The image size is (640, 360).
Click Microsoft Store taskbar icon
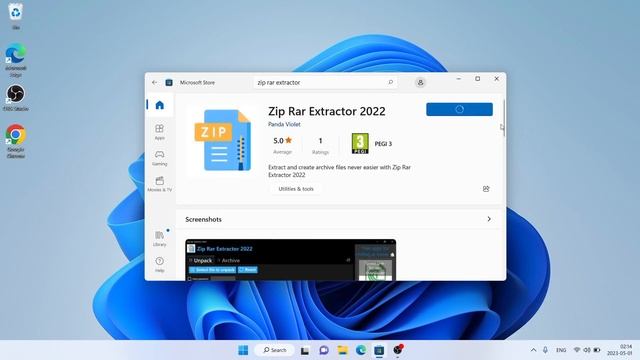click(379, 350)
